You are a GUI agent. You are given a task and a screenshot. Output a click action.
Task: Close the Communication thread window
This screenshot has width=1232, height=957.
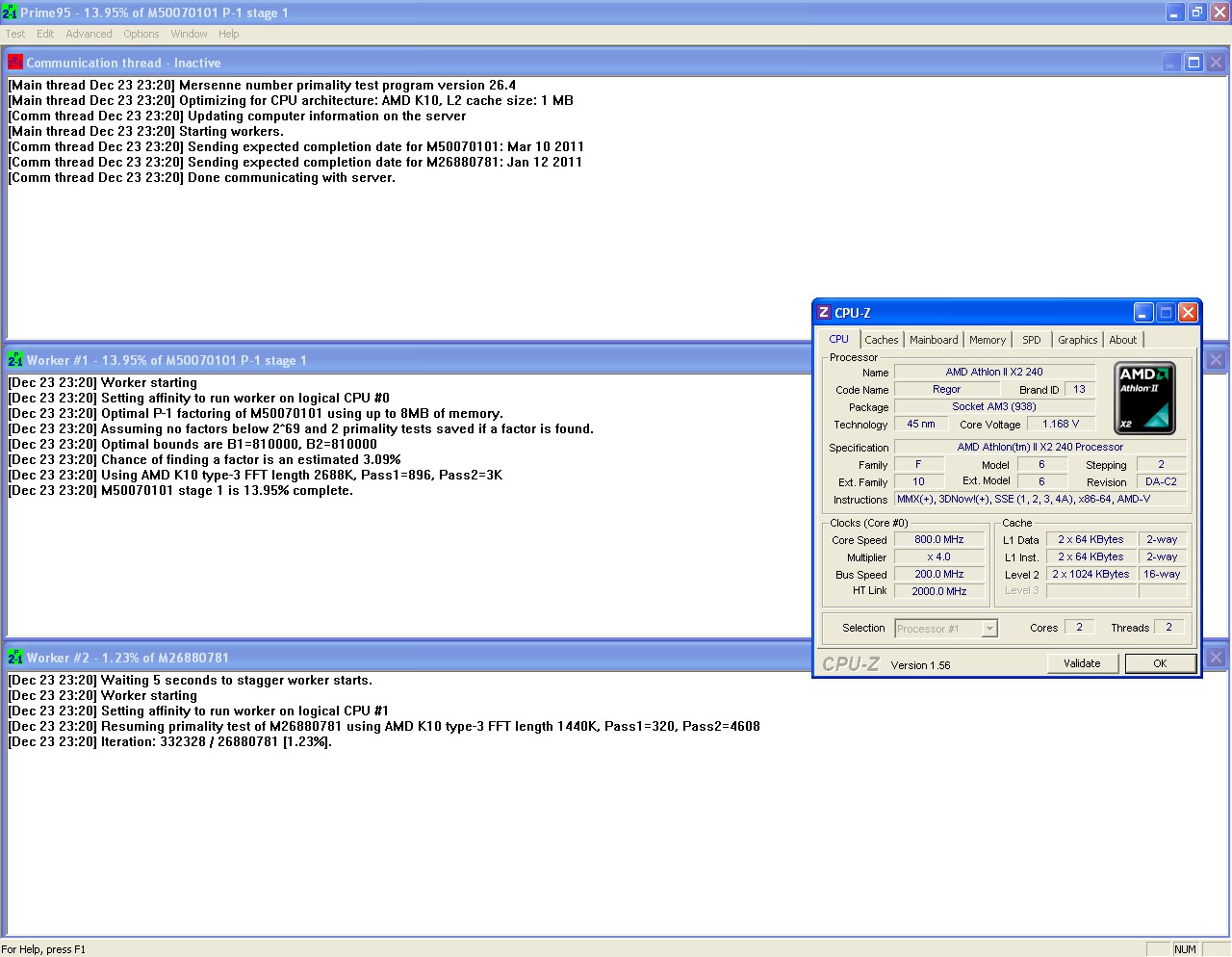point(1216,63)
